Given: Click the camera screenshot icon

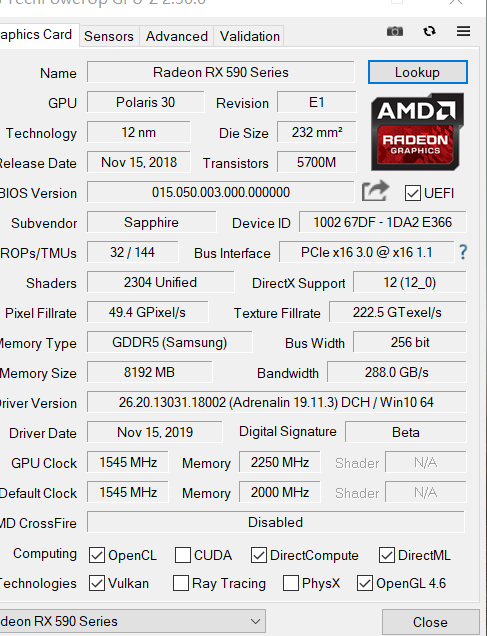Looking at the screenshot, I should [x=395, y=31].
